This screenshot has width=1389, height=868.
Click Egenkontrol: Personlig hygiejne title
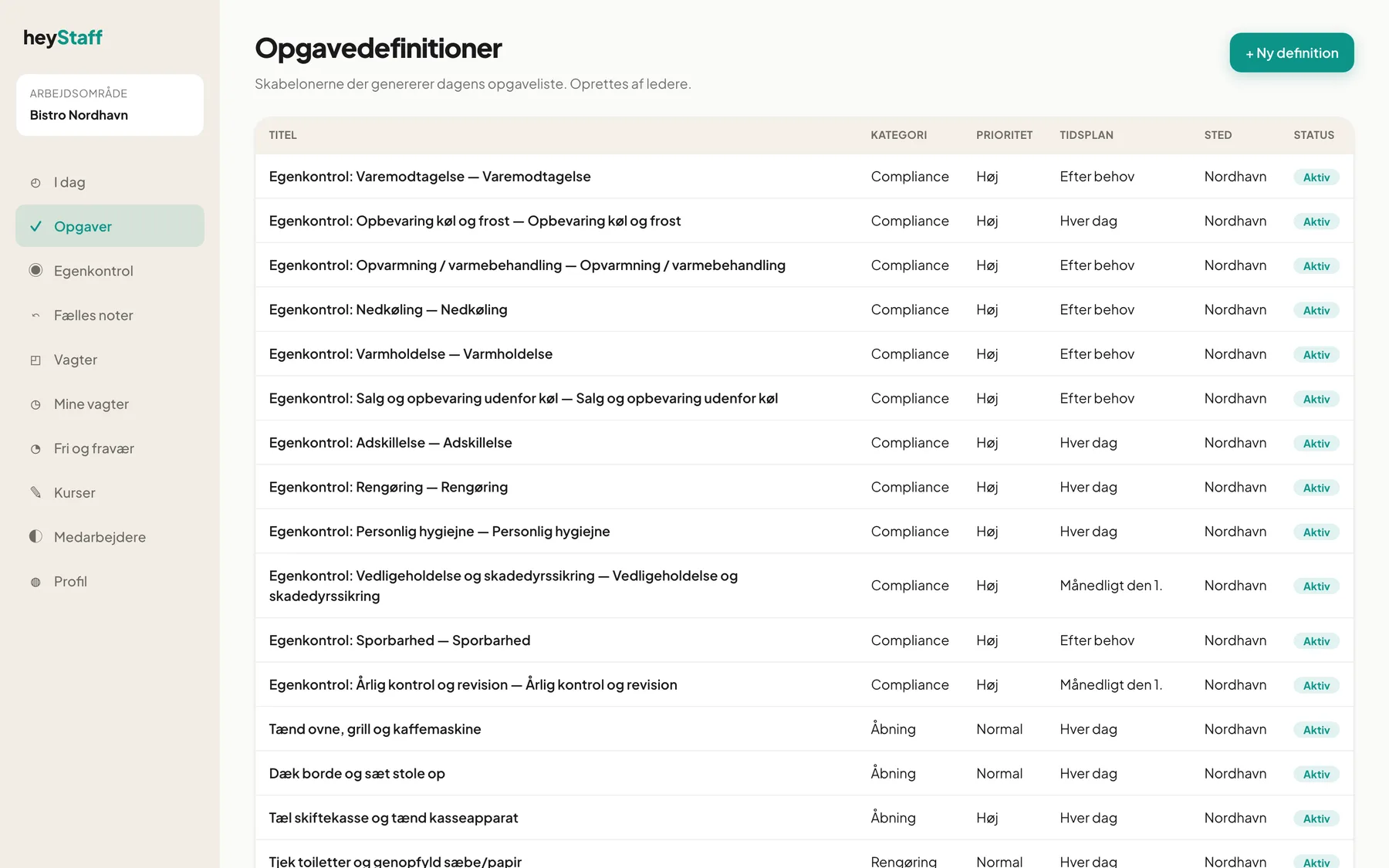[439, 532]
